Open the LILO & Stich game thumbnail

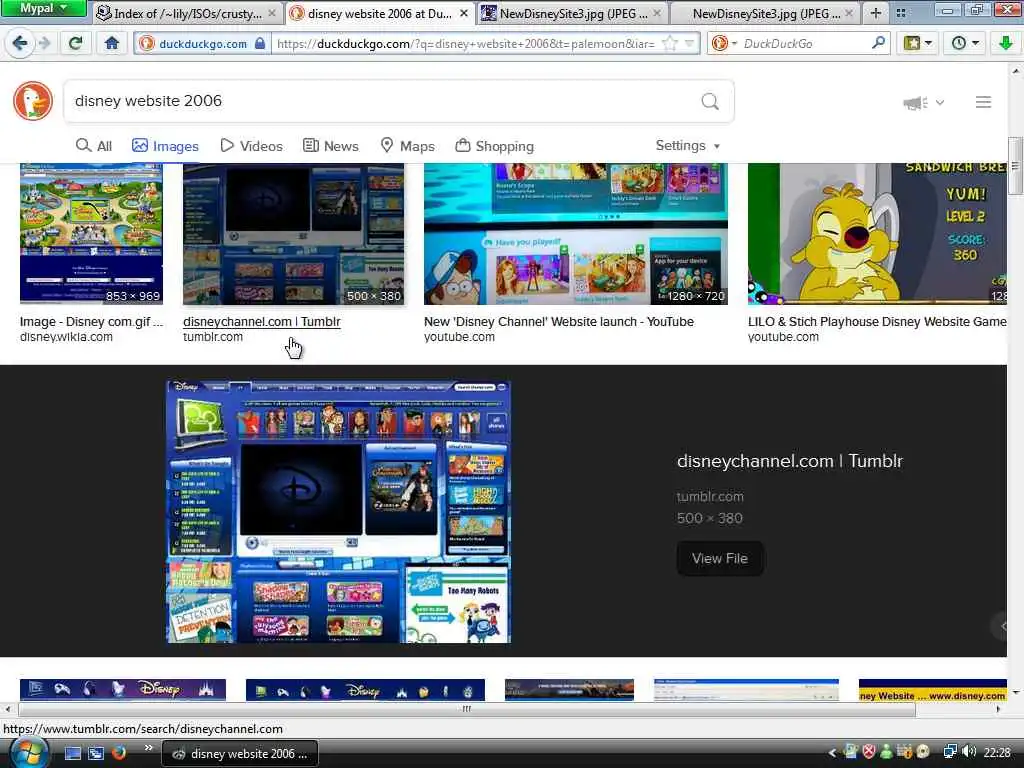click(x=877, y=234)
